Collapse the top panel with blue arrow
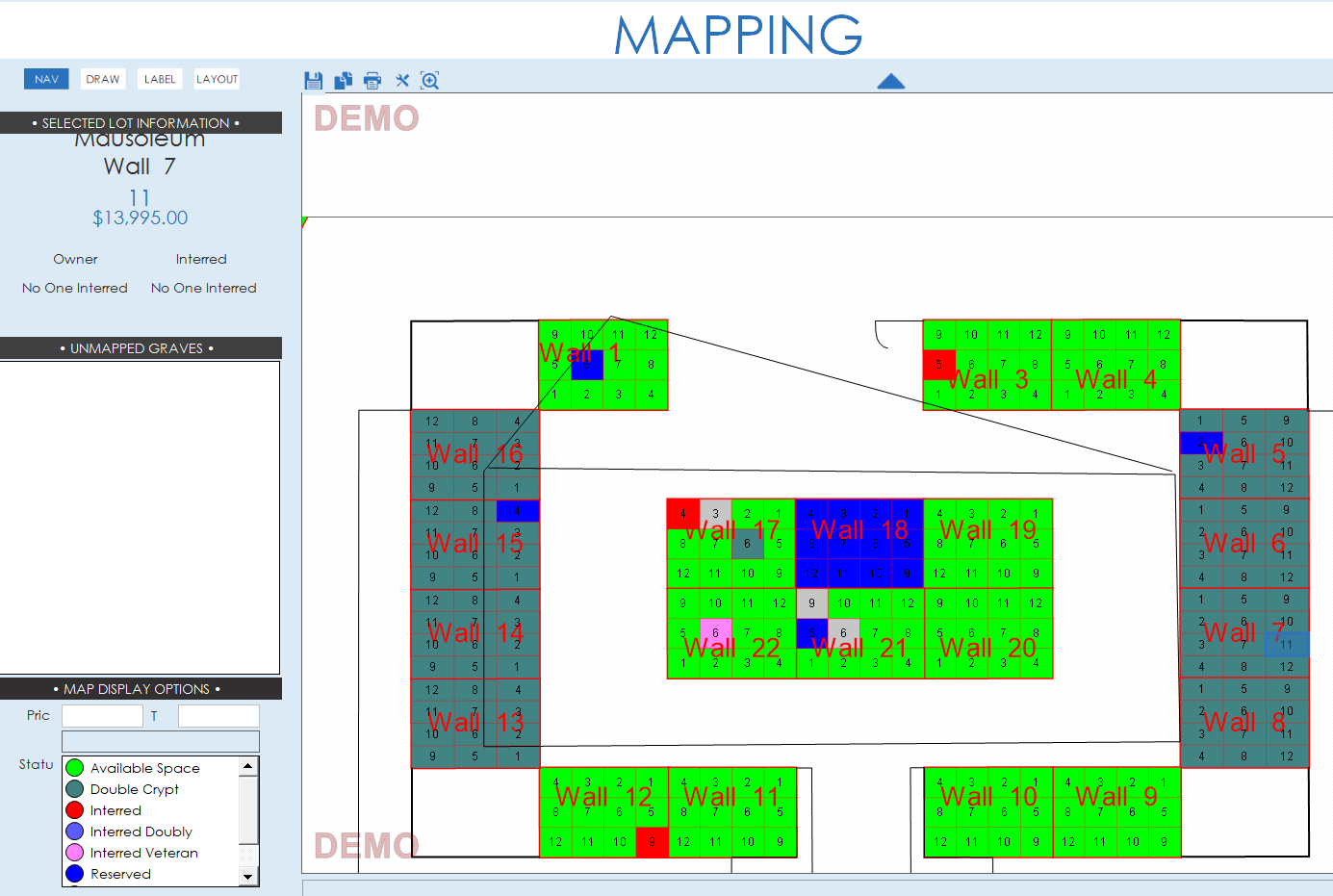This screenshot has width=1333, height=896. coord(891,82)
